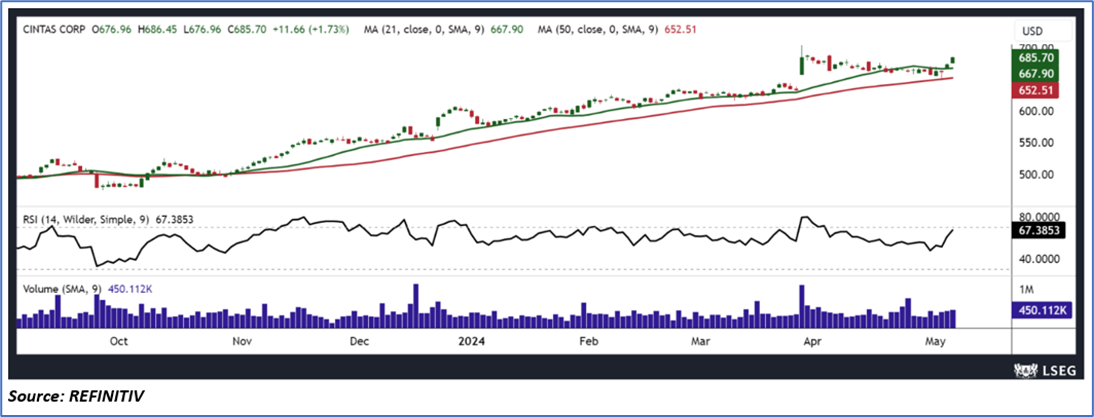Screen dimensions: 1094x417
Task: Click the +11.66 (+1.73%) change value
Action: 312,30
